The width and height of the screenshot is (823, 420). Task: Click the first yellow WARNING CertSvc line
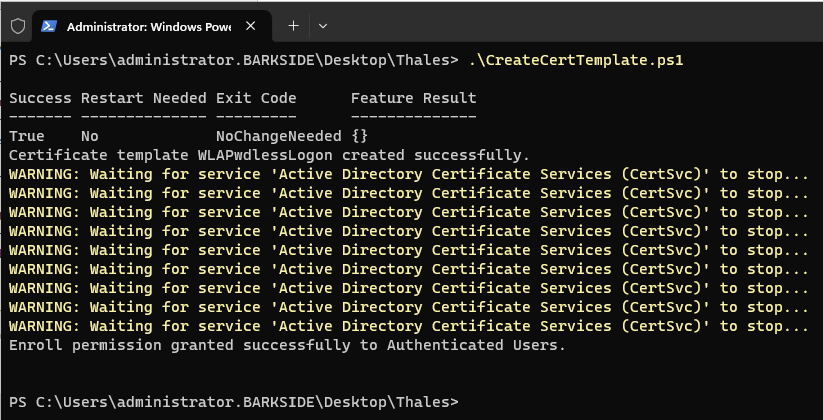point(408,174)
